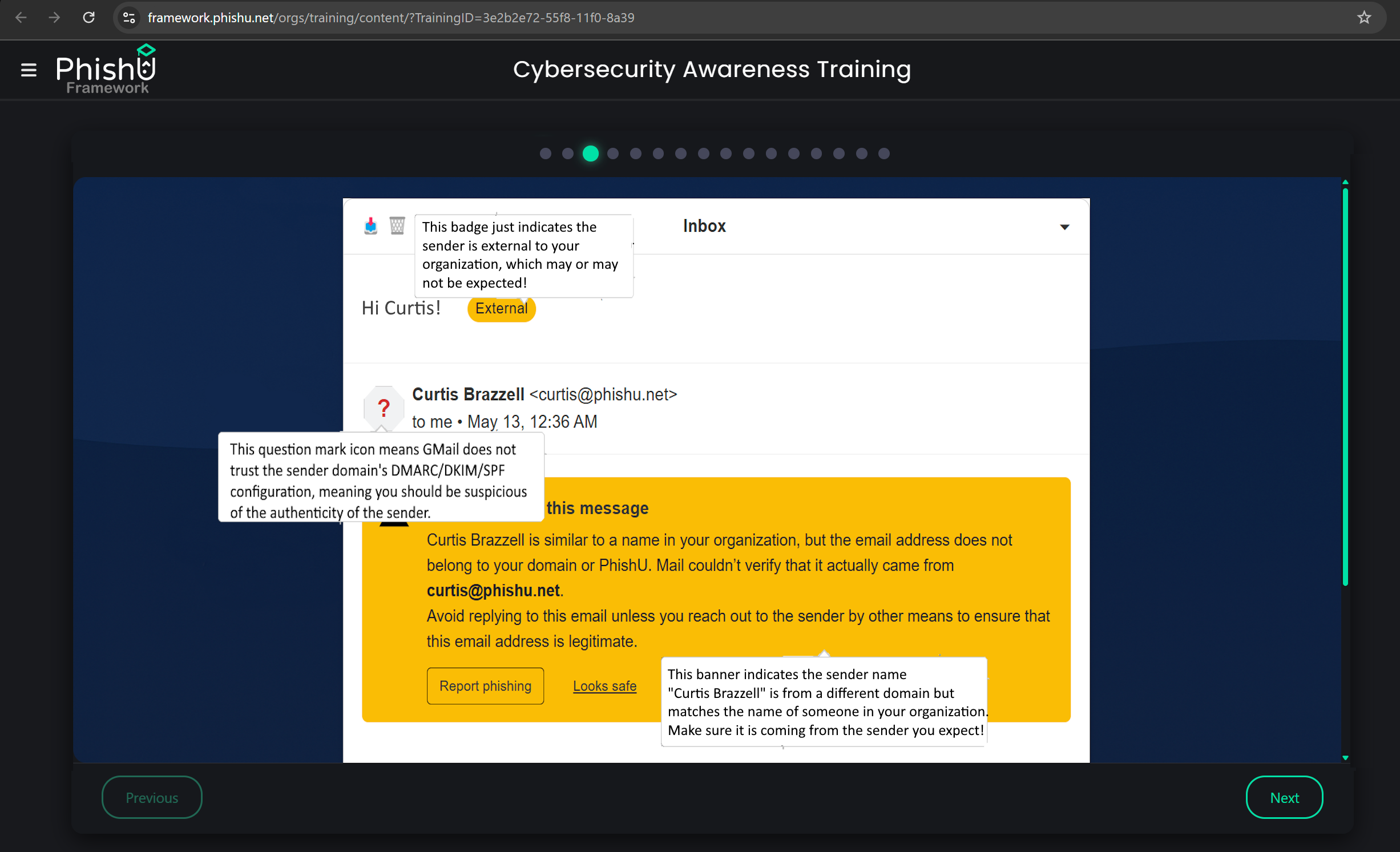Jump to the ninth slide progress dot
1400x852 pixels.
click(726, 154)
